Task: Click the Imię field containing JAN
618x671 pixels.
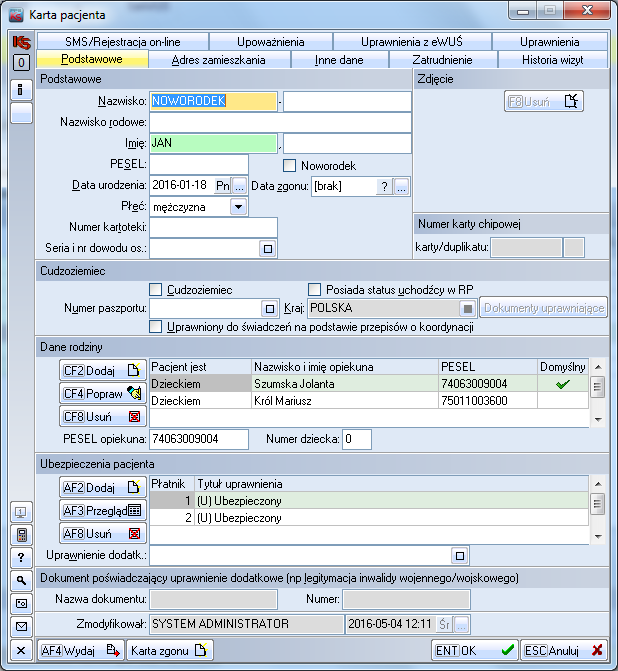Action: (x=214, y=143)
